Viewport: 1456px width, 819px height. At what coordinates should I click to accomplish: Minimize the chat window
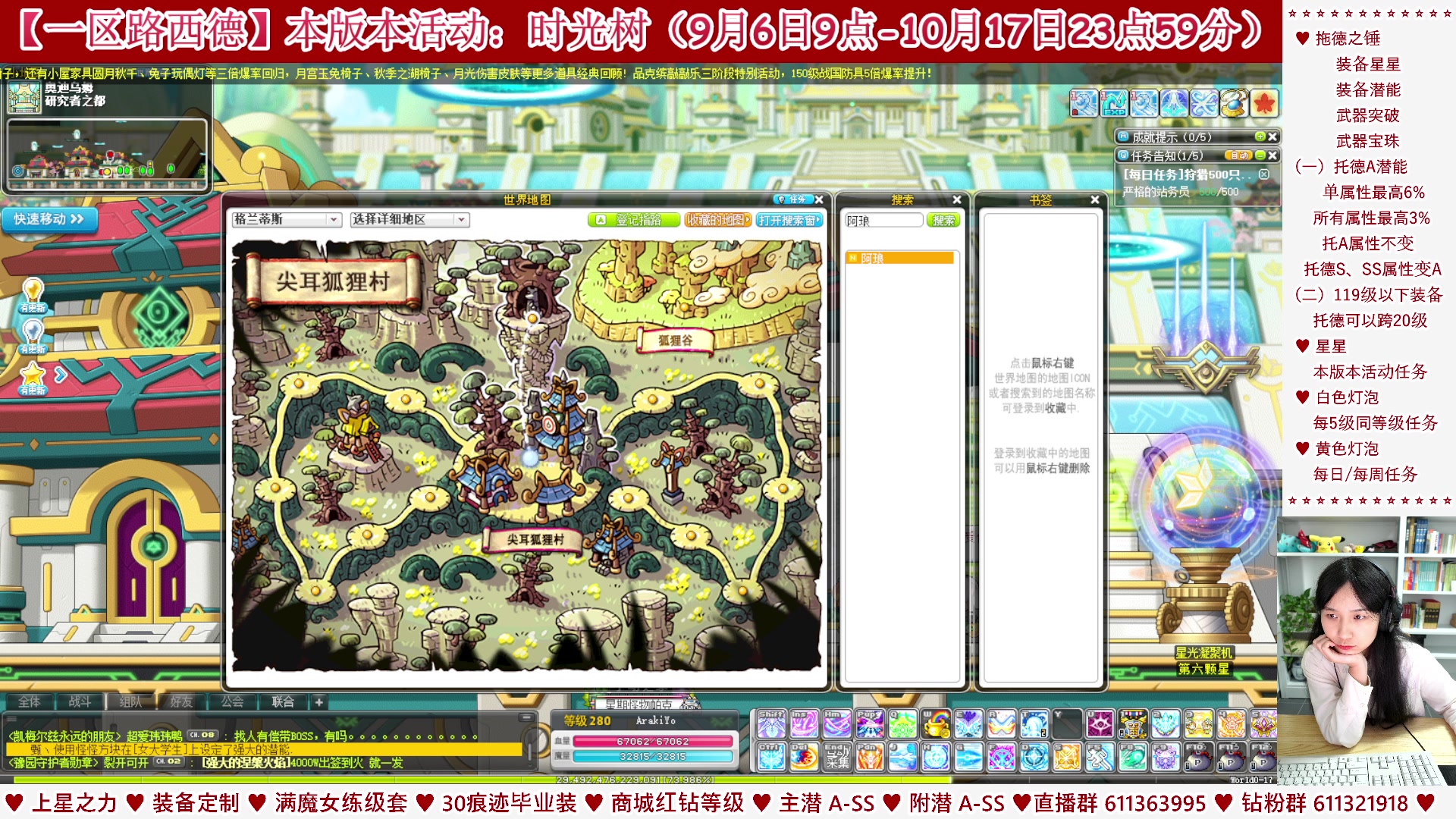[x=526, y=717]
